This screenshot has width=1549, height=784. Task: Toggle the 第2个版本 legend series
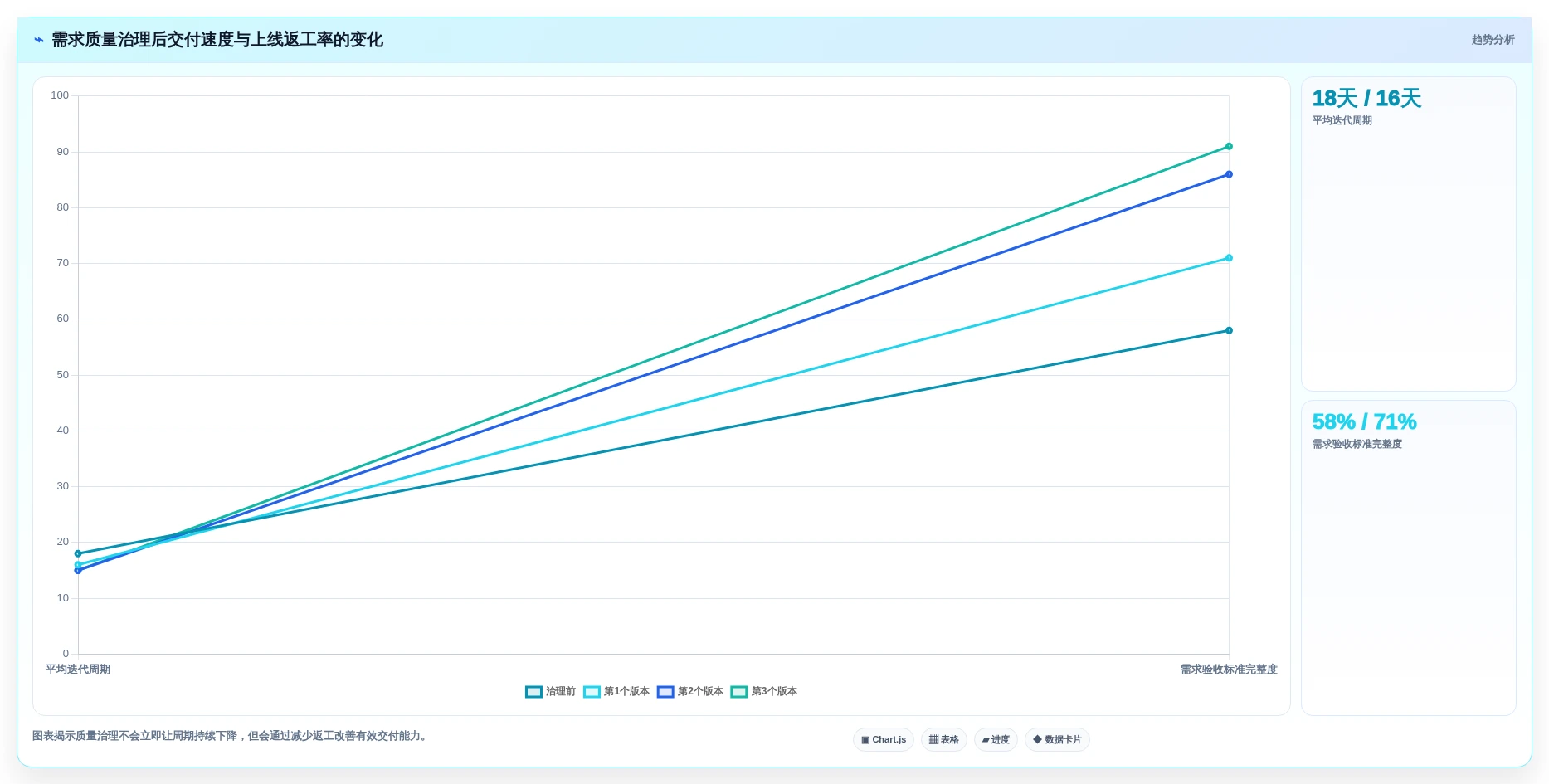click(690, 691)
